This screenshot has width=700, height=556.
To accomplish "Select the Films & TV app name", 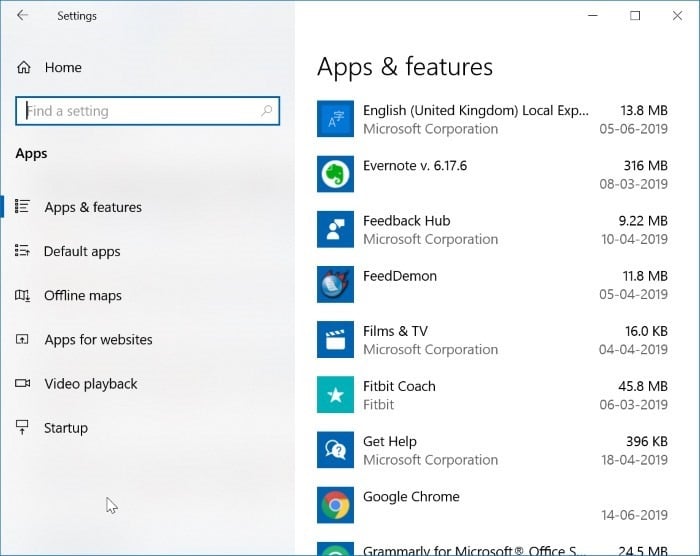I will (x=395, y=331).
